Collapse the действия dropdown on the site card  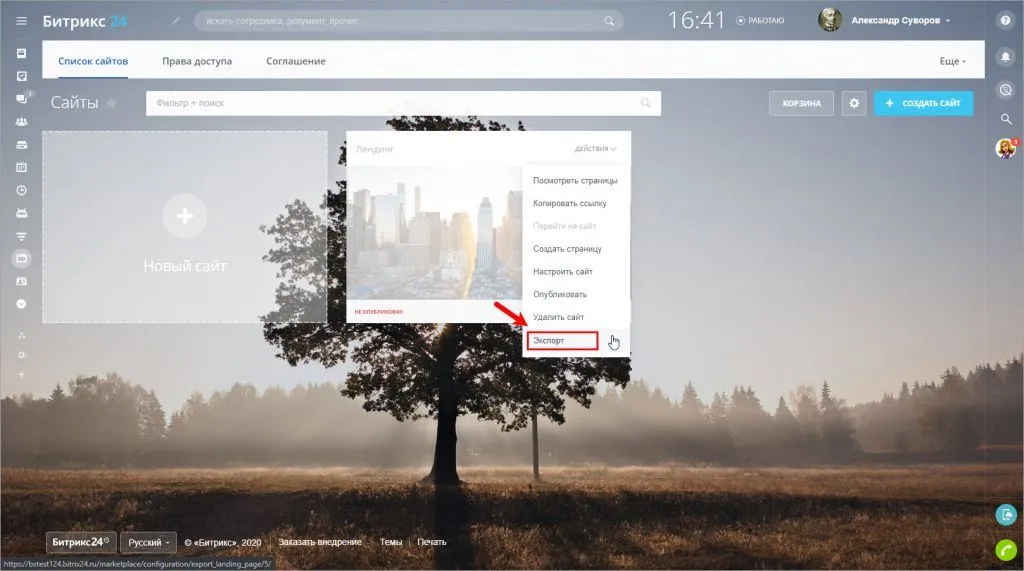(595, 149)
